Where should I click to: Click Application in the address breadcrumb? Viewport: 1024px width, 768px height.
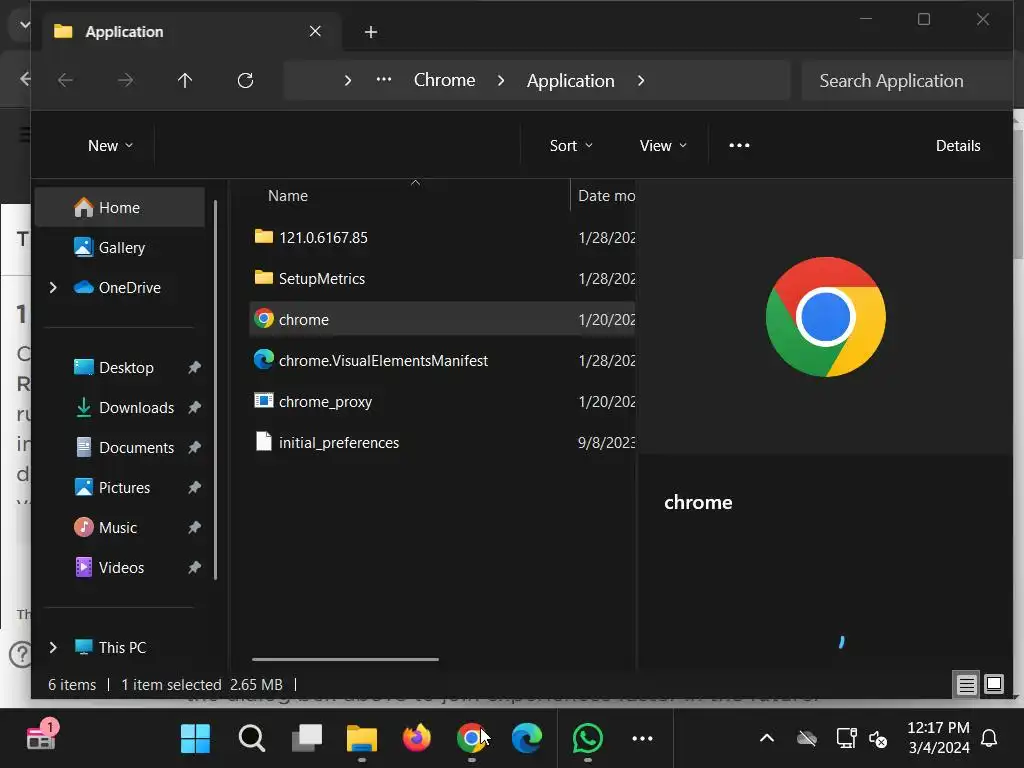pyautogui.click(x=571, y=81)
